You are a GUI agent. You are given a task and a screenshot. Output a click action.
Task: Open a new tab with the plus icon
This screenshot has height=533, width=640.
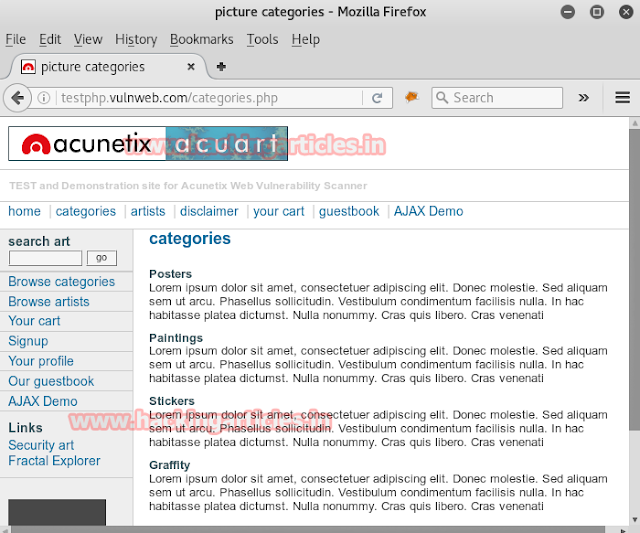(221, 67)
